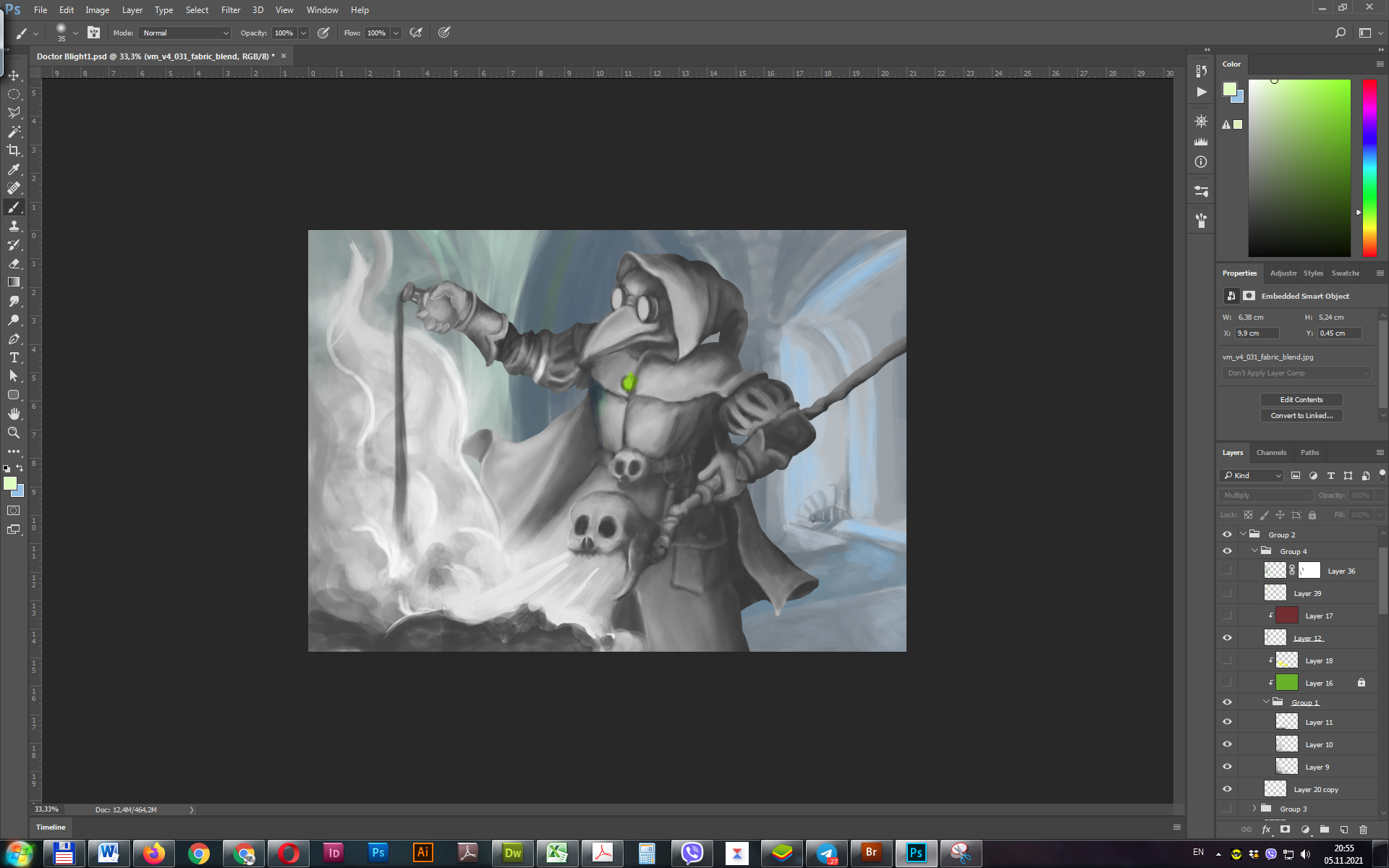Select the Magic Wand tool
This screenshot has width=1389, height=868.
tap(14, 132)
